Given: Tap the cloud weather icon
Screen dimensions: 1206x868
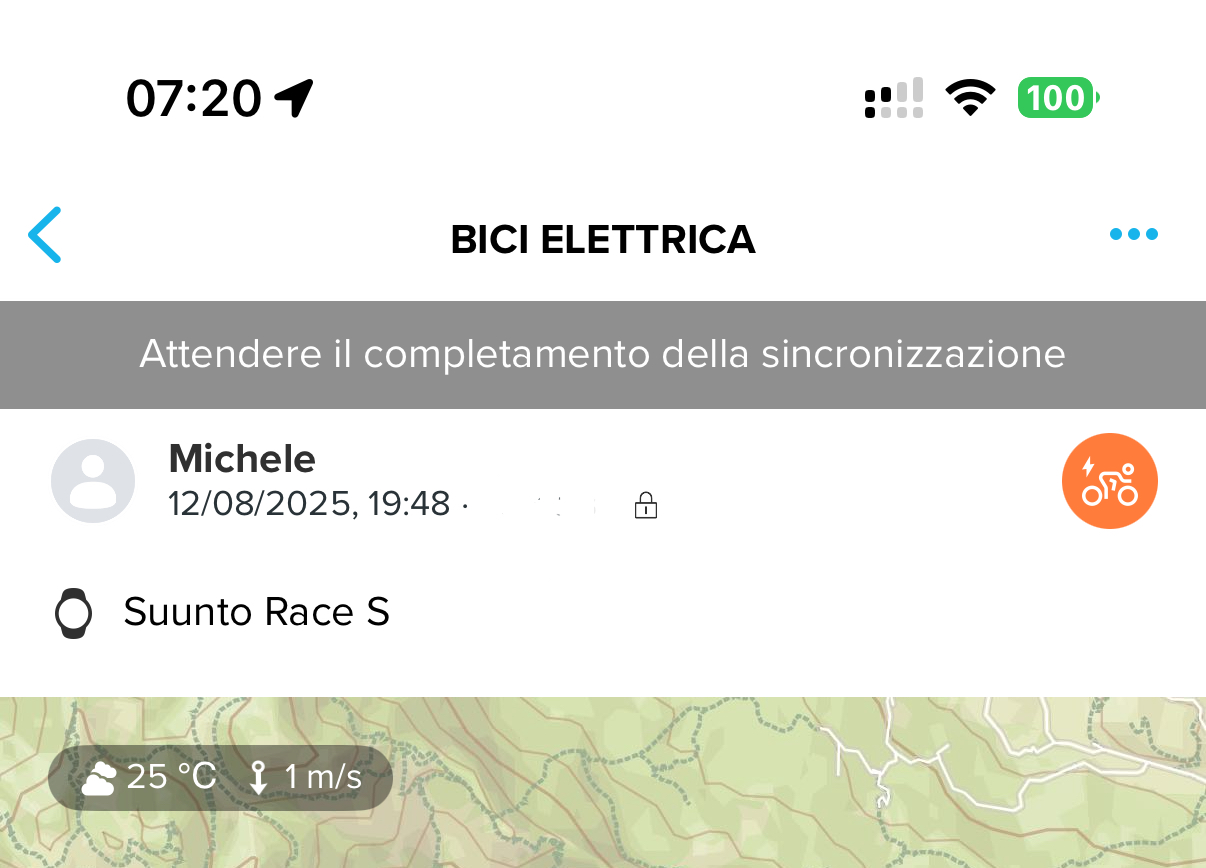Looking at the screenshot, I should coord(98,778).
